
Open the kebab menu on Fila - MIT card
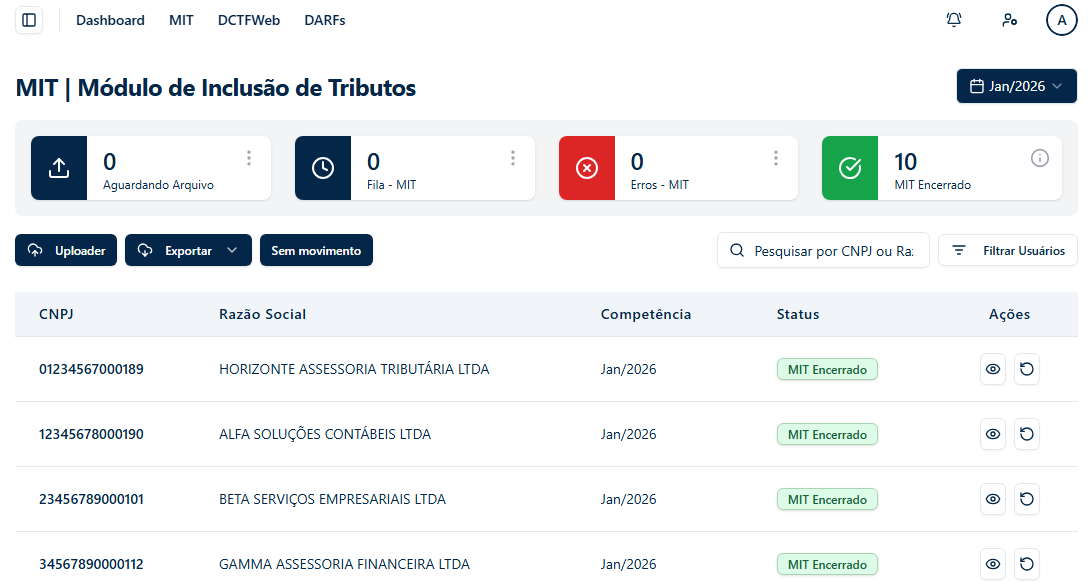[x=512, y=157]
